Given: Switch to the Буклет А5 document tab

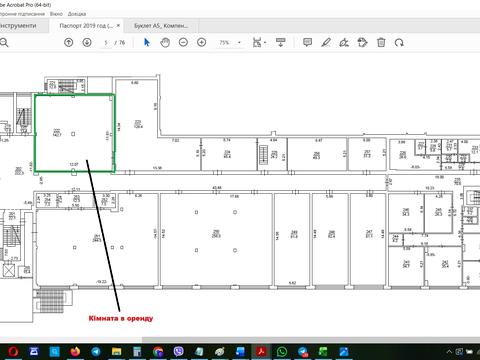Looking at the screenshot, I should [161, 26].
